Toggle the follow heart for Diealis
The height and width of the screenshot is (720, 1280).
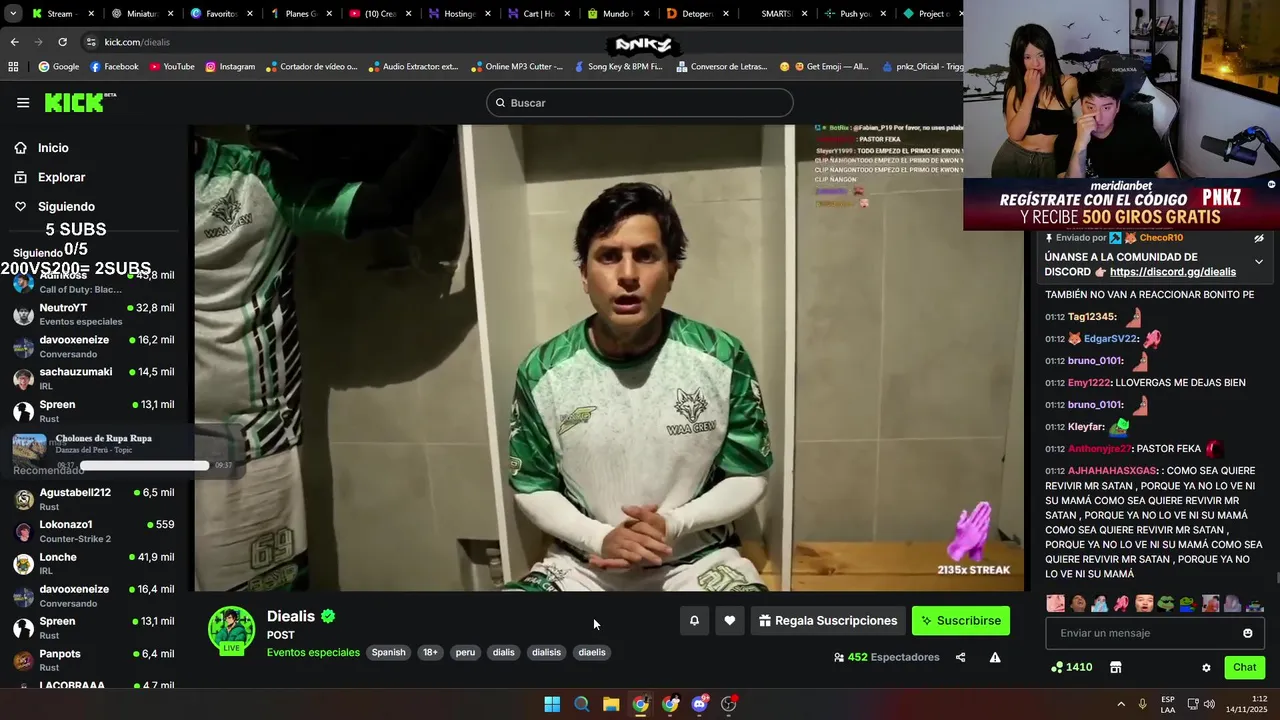[x=730, y=621]
